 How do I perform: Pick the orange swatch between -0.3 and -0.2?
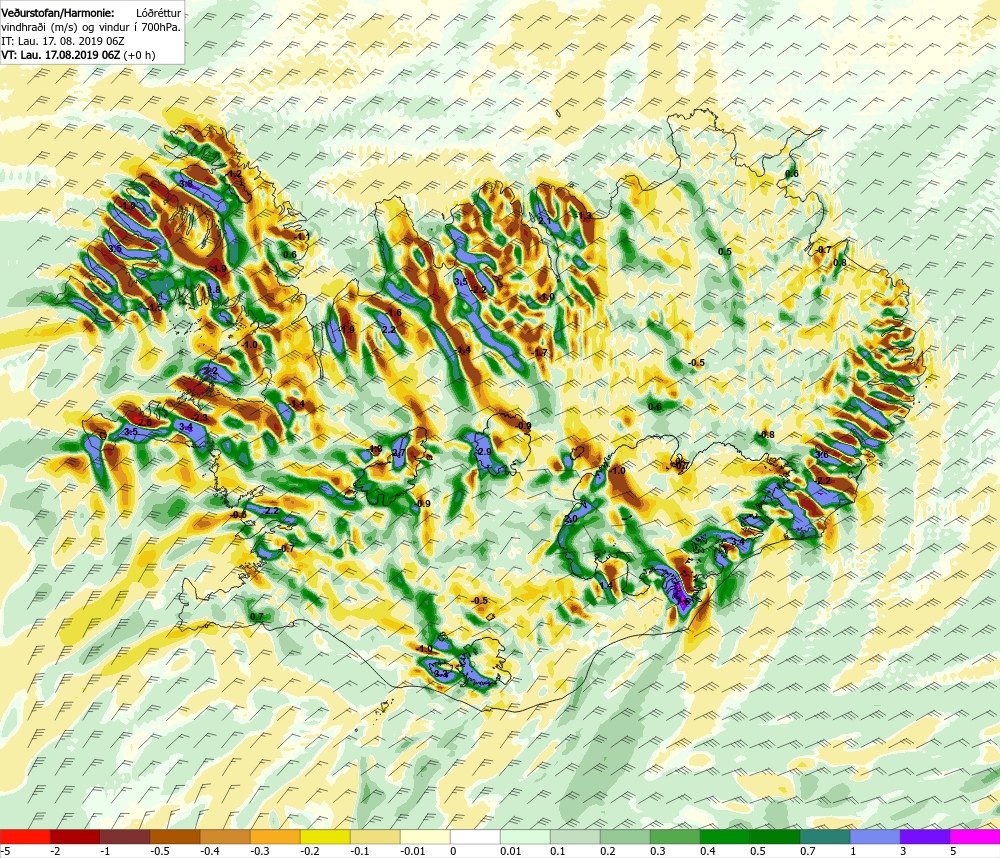(x=275, y=836)
